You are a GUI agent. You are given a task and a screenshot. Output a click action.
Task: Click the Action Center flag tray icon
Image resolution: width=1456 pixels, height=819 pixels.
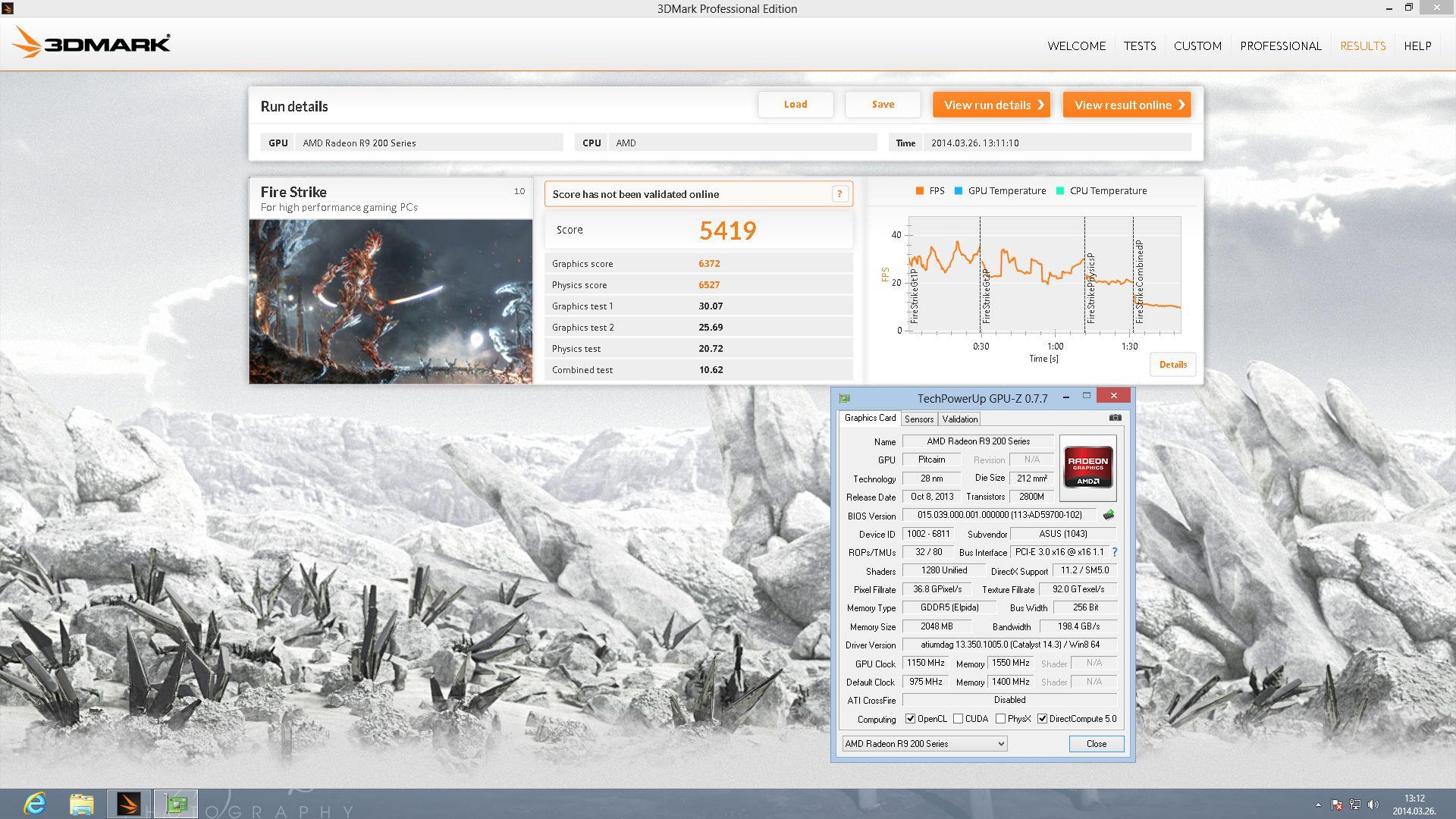pyautogui.click(x=1337, y=805)
